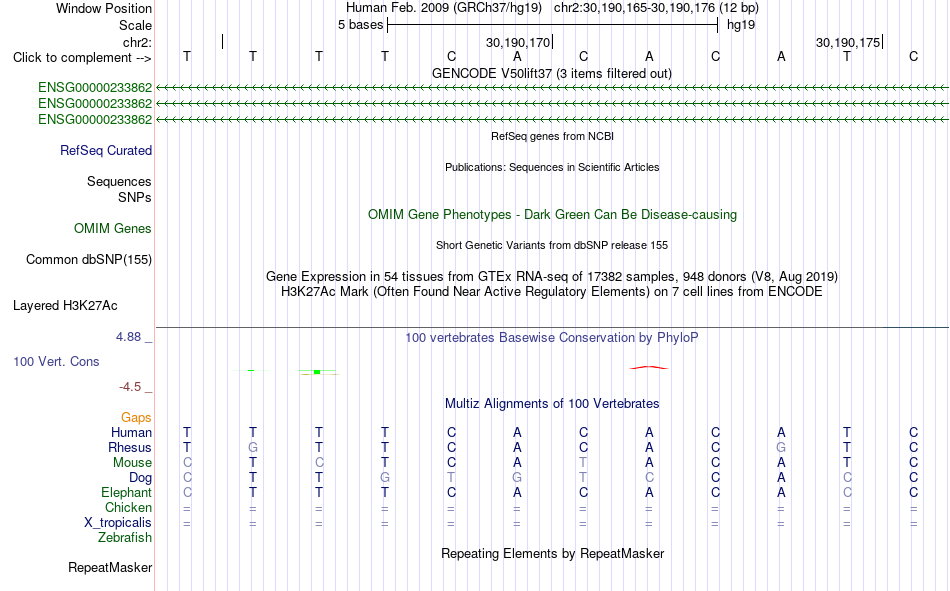This screenshot has width=950, height=591.
Task: Select the Zebrafish species label
Action: coord(125,538)
